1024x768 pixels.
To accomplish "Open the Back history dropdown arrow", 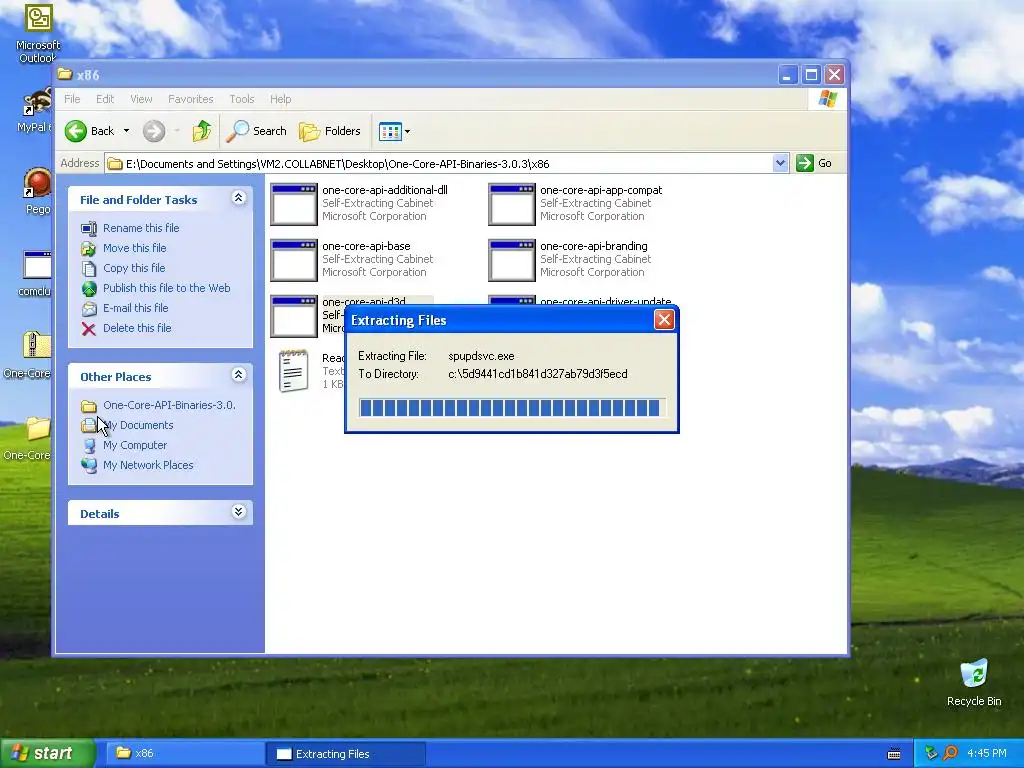I will [x=126, y=131].
